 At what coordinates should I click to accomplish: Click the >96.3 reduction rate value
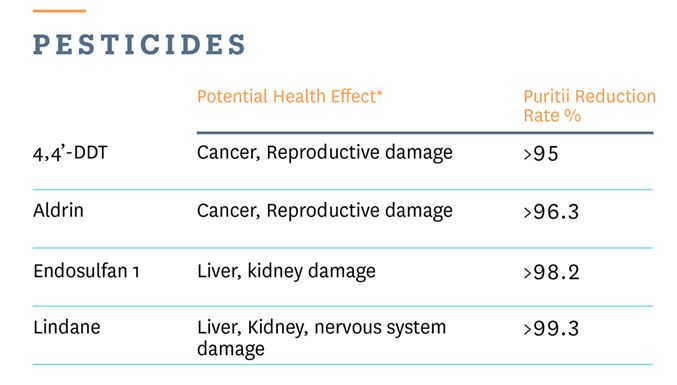pos(551,212)
